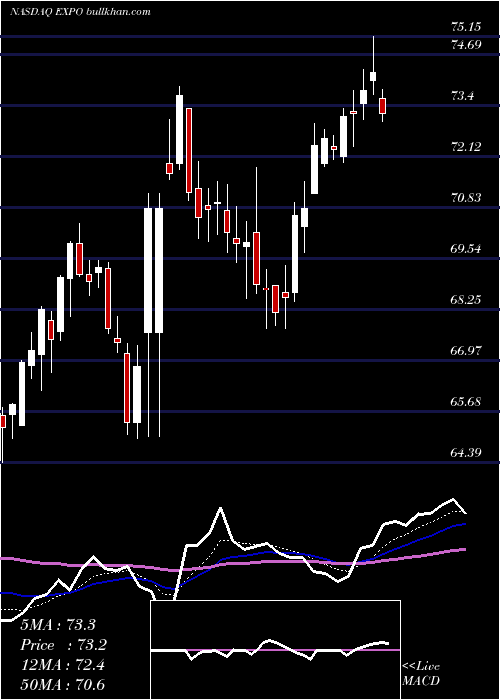
Task: Click the NASDAQ EXPO bullkhan.com title text
Action: [80, 12]
